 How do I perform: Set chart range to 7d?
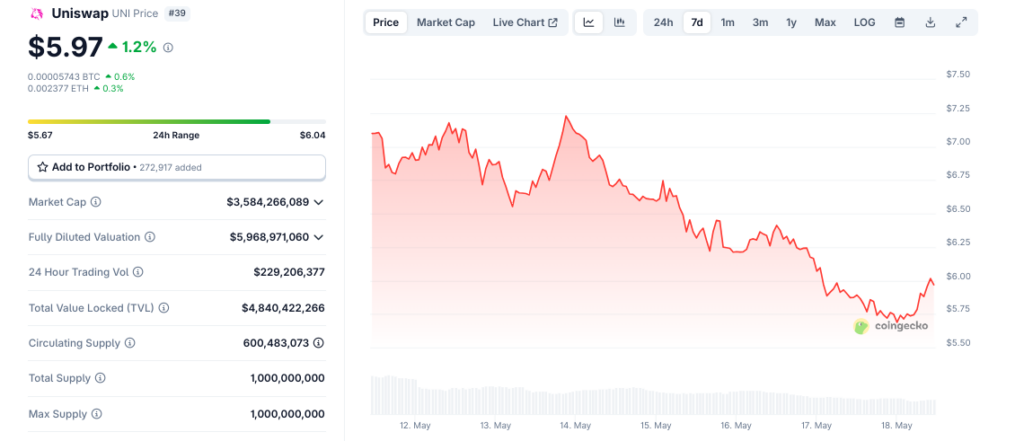pyautogui.click(x=697, y=22)
